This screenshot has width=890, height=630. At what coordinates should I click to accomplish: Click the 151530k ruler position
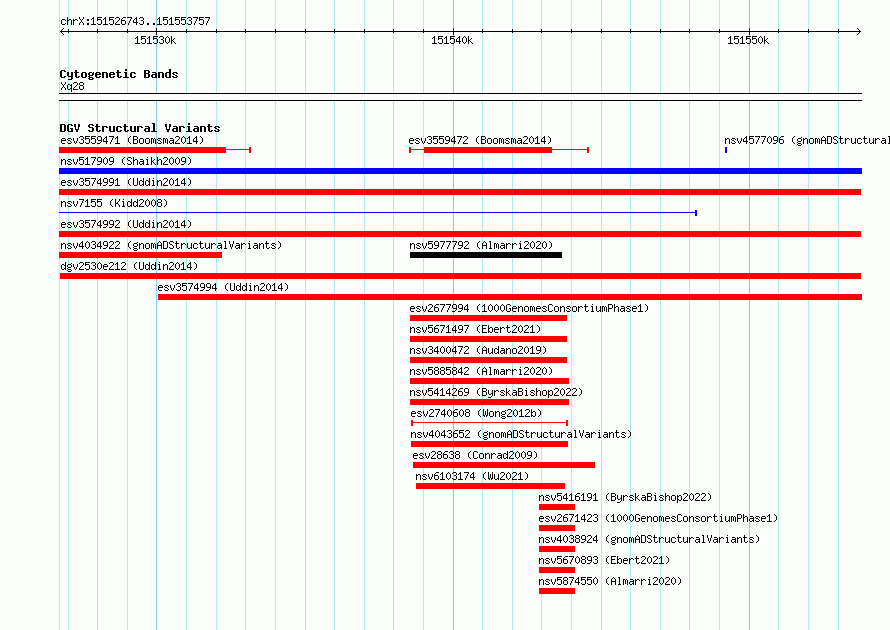pos(155,40)
